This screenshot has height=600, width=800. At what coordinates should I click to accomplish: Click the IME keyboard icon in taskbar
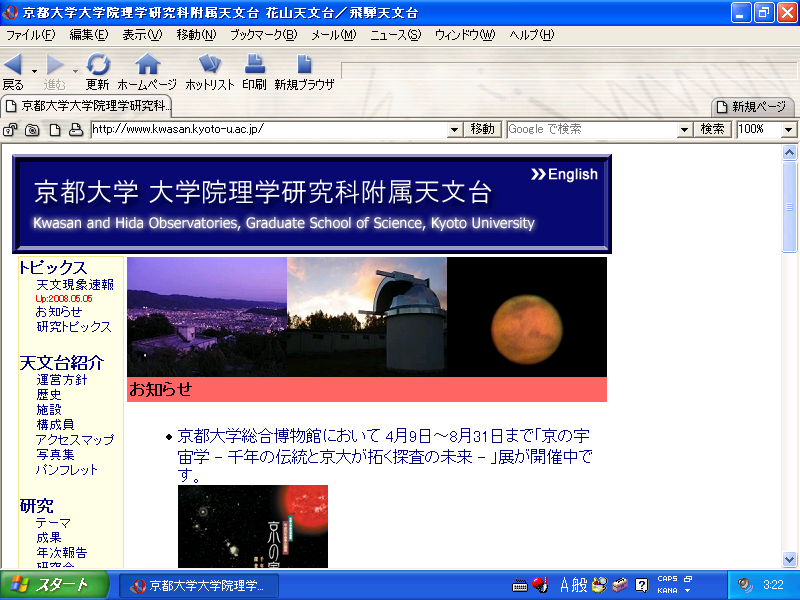[519, 586]
